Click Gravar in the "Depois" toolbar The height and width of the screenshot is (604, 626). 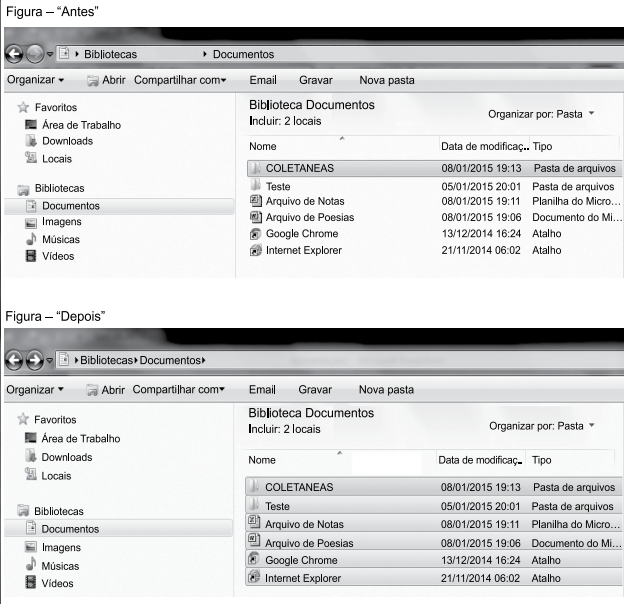pyautogui.click(x=315, y=389)
